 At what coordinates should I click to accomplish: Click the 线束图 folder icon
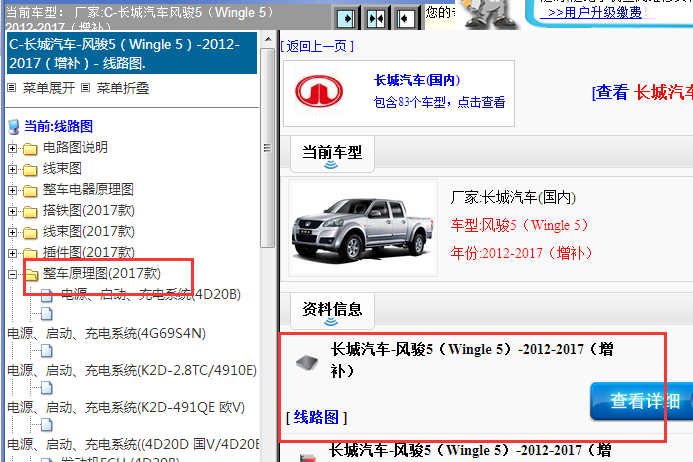[30, 170]
